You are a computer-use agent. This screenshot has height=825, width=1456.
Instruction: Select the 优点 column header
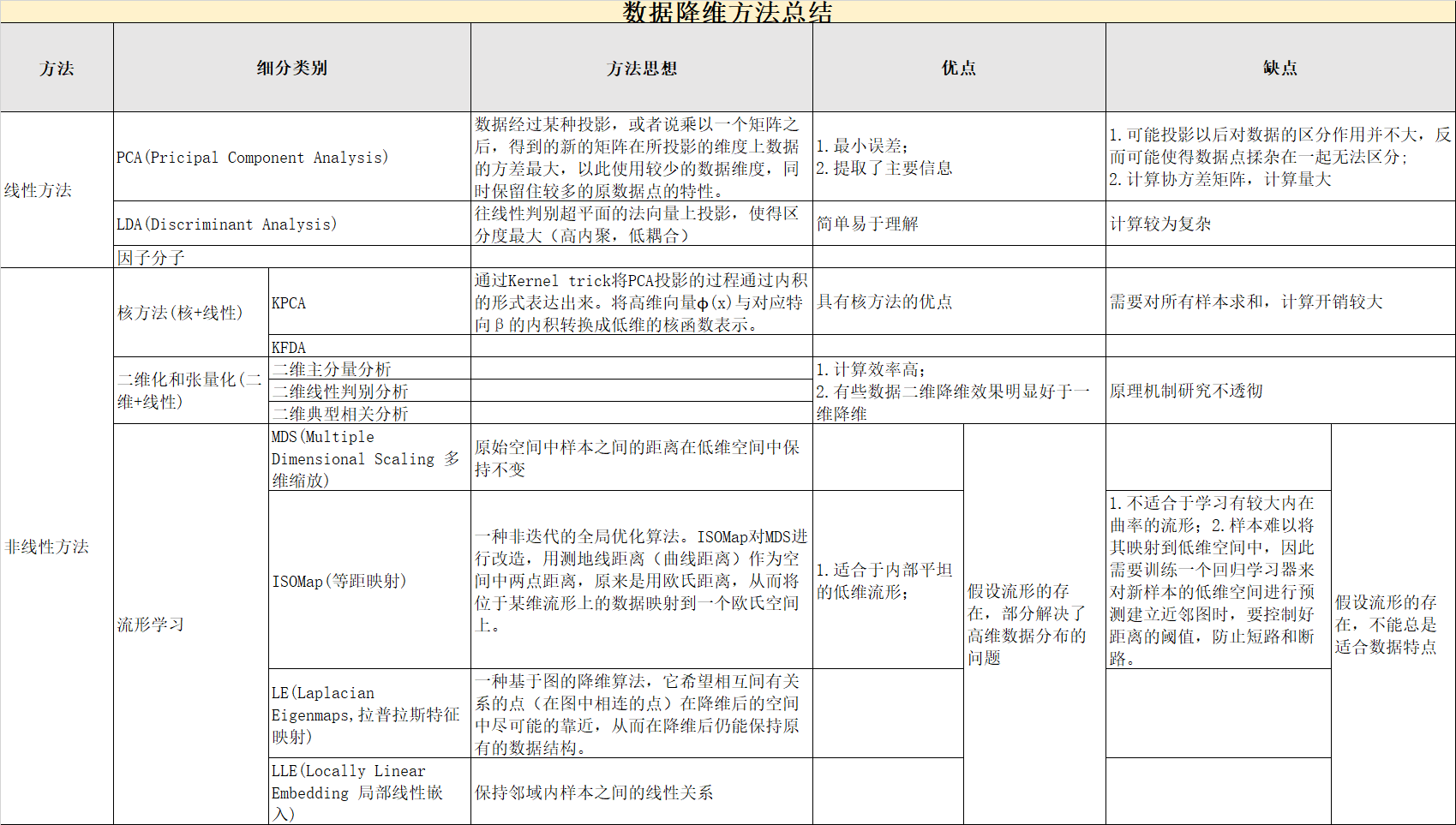click(957, 67)
